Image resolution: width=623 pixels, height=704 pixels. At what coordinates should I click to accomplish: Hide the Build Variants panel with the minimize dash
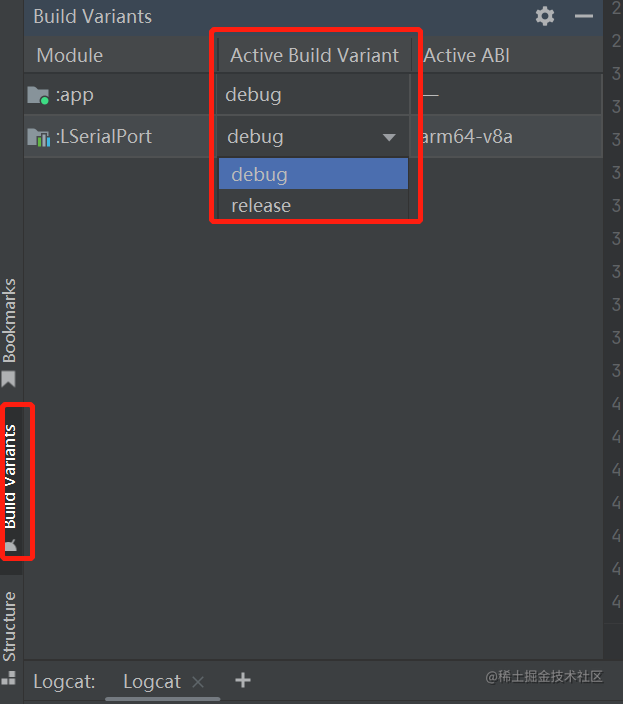pyautogui.click(x=584, y=16)
